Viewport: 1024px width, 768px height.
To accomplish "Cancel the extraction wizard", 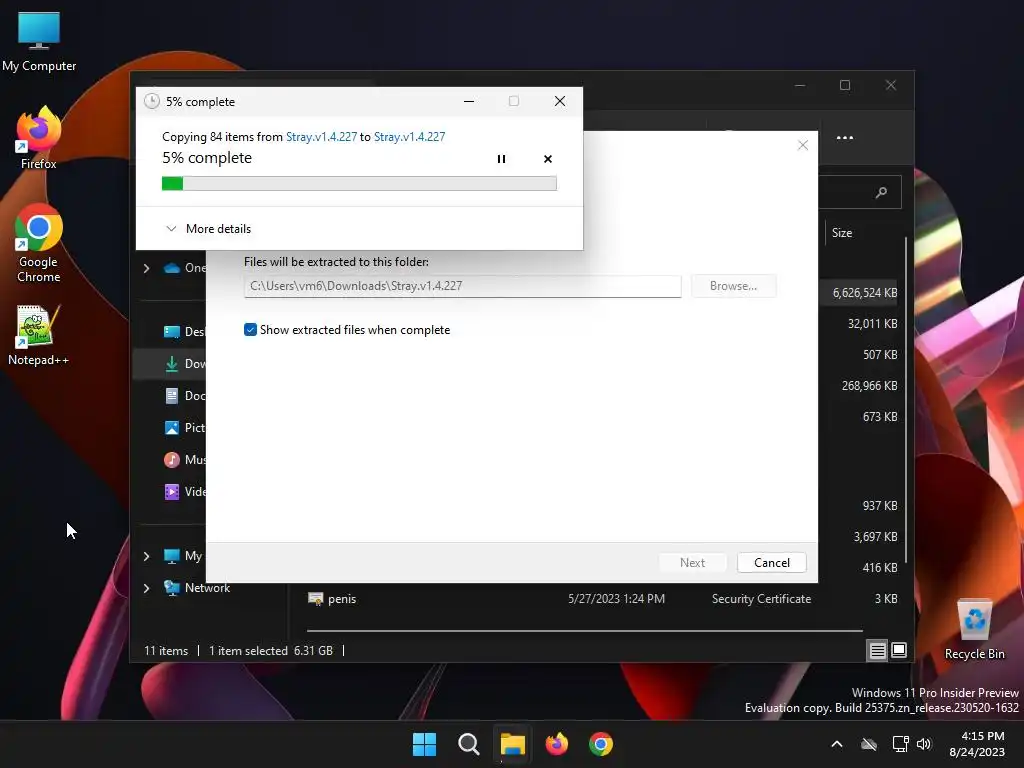I will tap(771, 562).
